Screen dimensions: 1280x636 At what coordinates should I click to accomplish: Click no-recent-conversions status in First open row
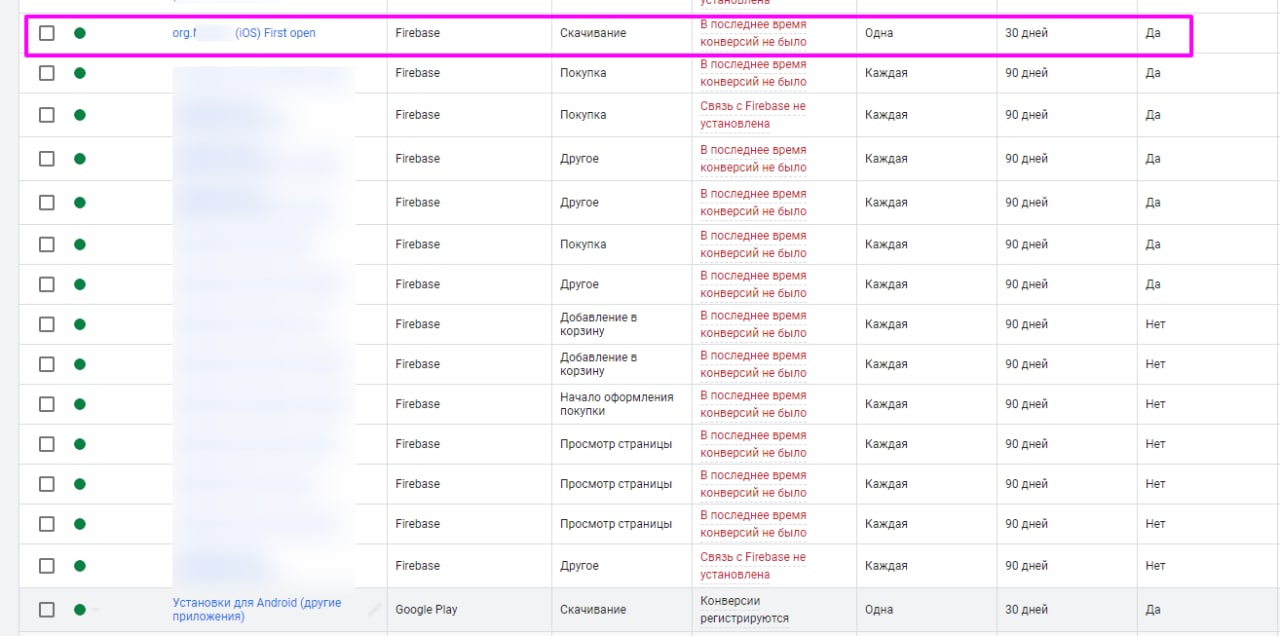pos(752,33)
